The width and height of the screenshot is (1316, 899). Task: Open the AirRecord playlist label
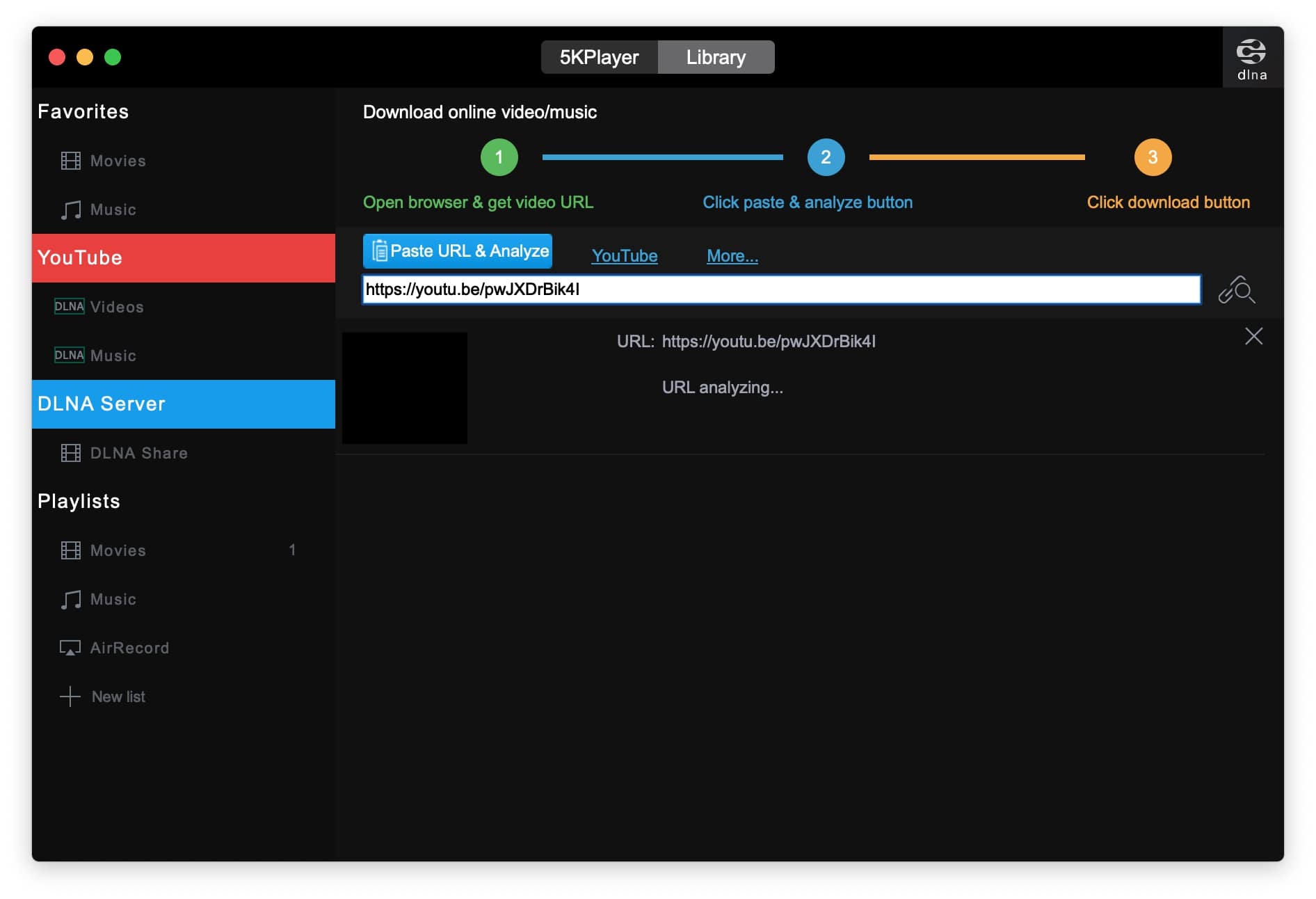130,648
